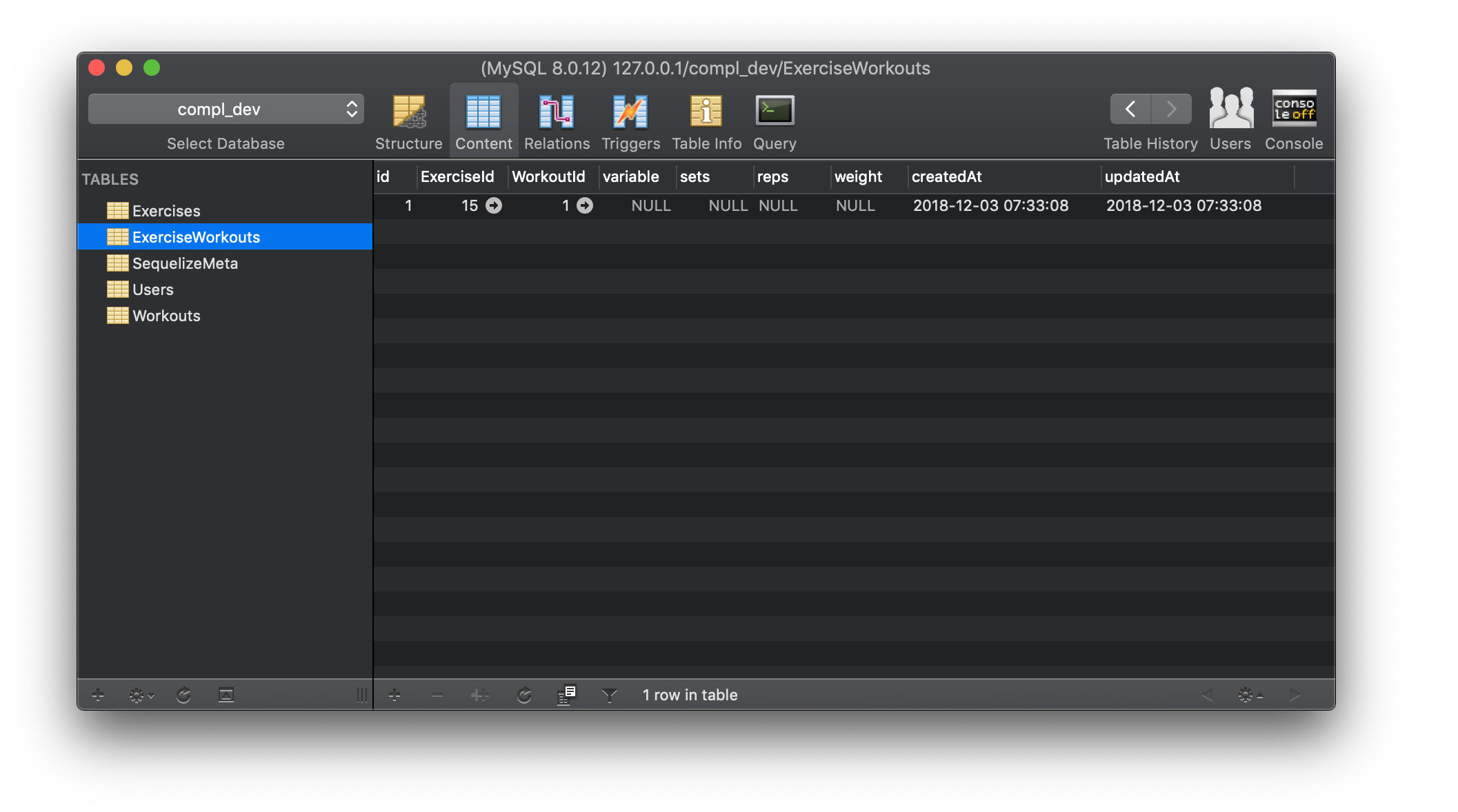The width and height of the screenshot is (1458, 812).
Task: Sort by ExerciseId column header
Action: 462,177
